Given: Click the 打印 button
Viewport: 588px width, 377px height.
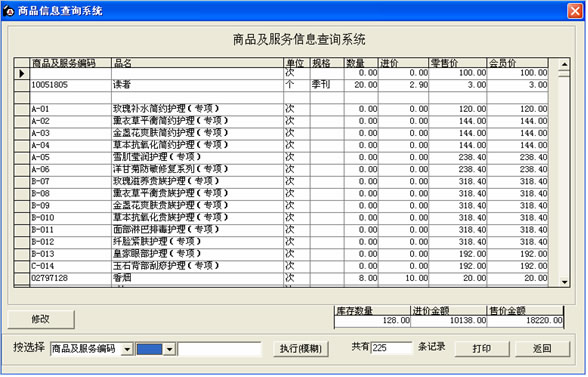Looking at the screenshot, I should tap(482, 349).
